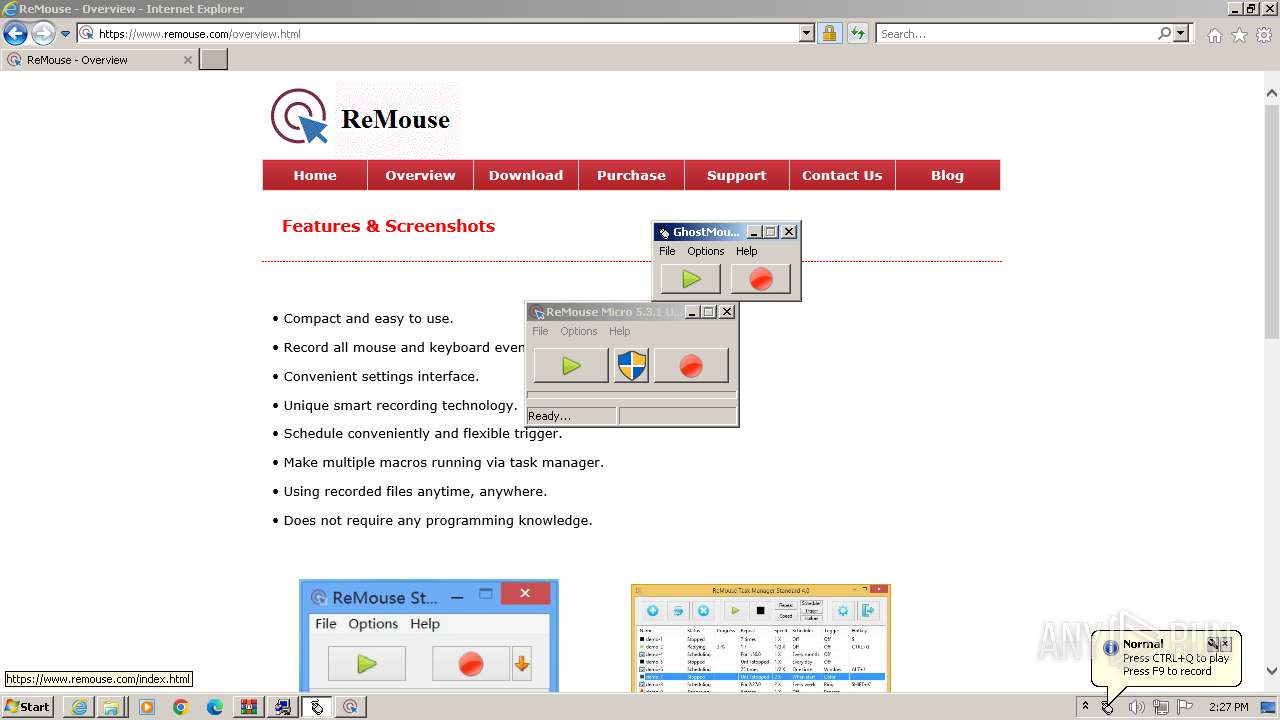Open File Explorer folder taskbar icon
Screen dimensions: 1280x720
click(x=112, y=706)
